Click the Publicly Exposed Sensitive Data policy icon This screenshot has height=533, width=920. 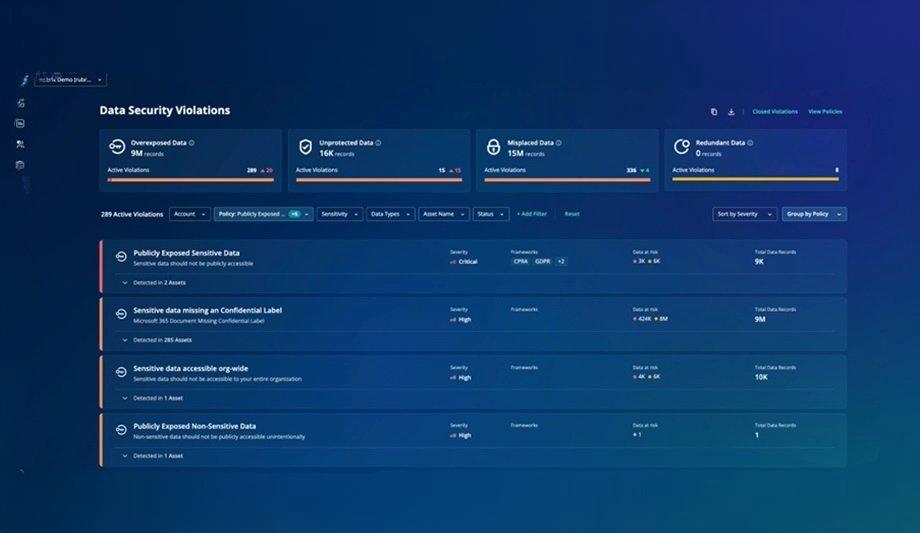click(121, 257)
